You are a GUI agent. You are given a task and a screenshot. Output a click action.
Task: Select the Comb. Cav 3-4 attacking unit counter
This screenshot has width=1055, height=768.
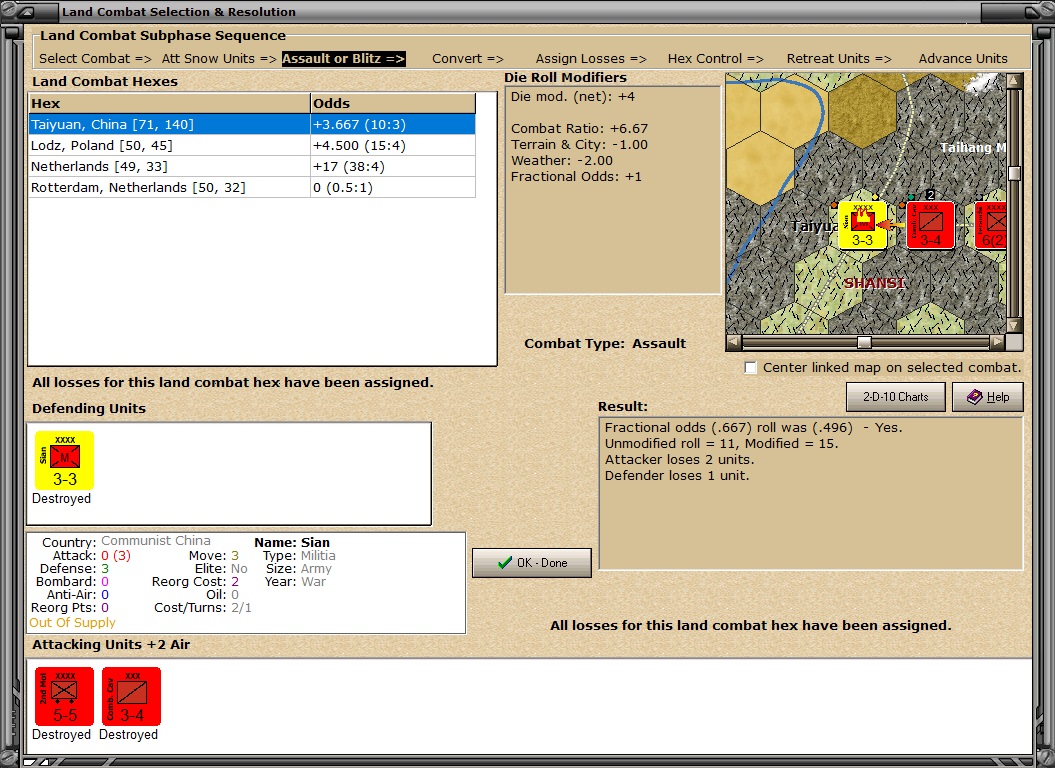131,696
